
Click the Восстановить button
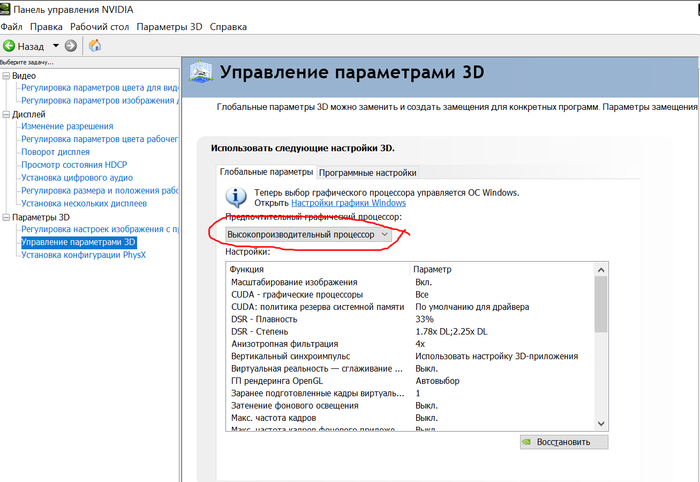(564, 442)
